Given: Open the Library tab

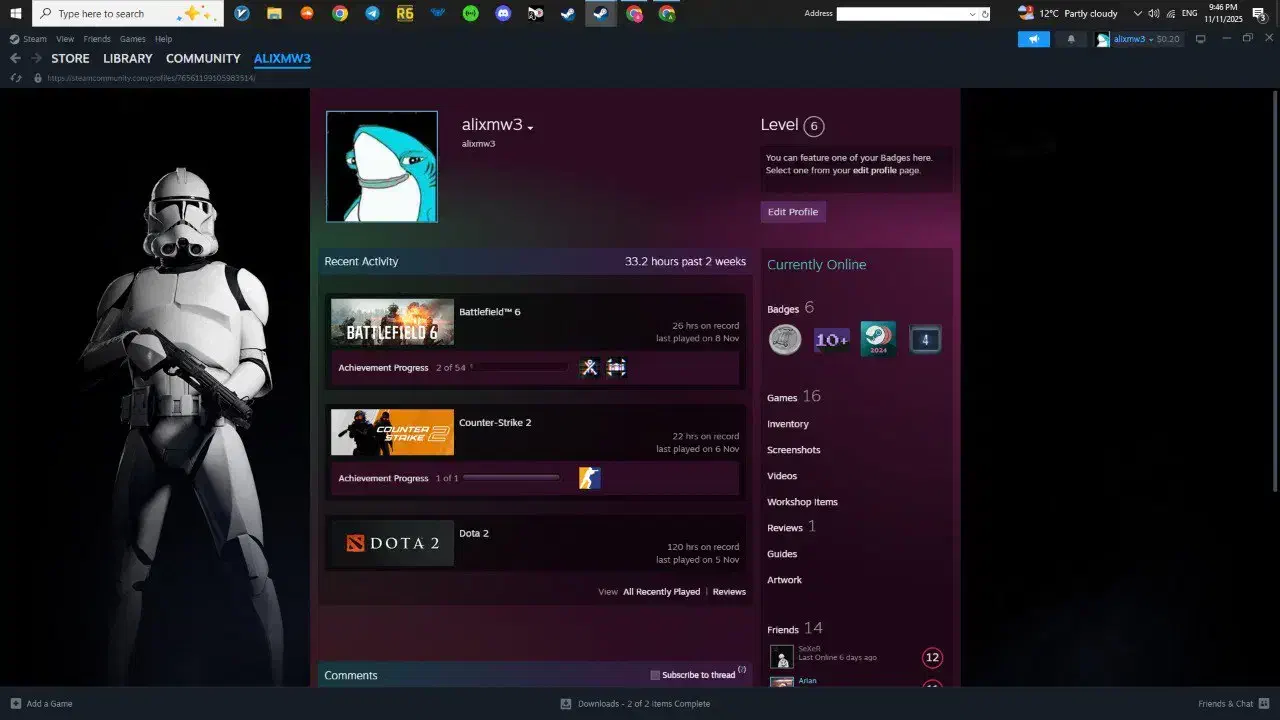Looking at the screenshot, I should [128, 59].
